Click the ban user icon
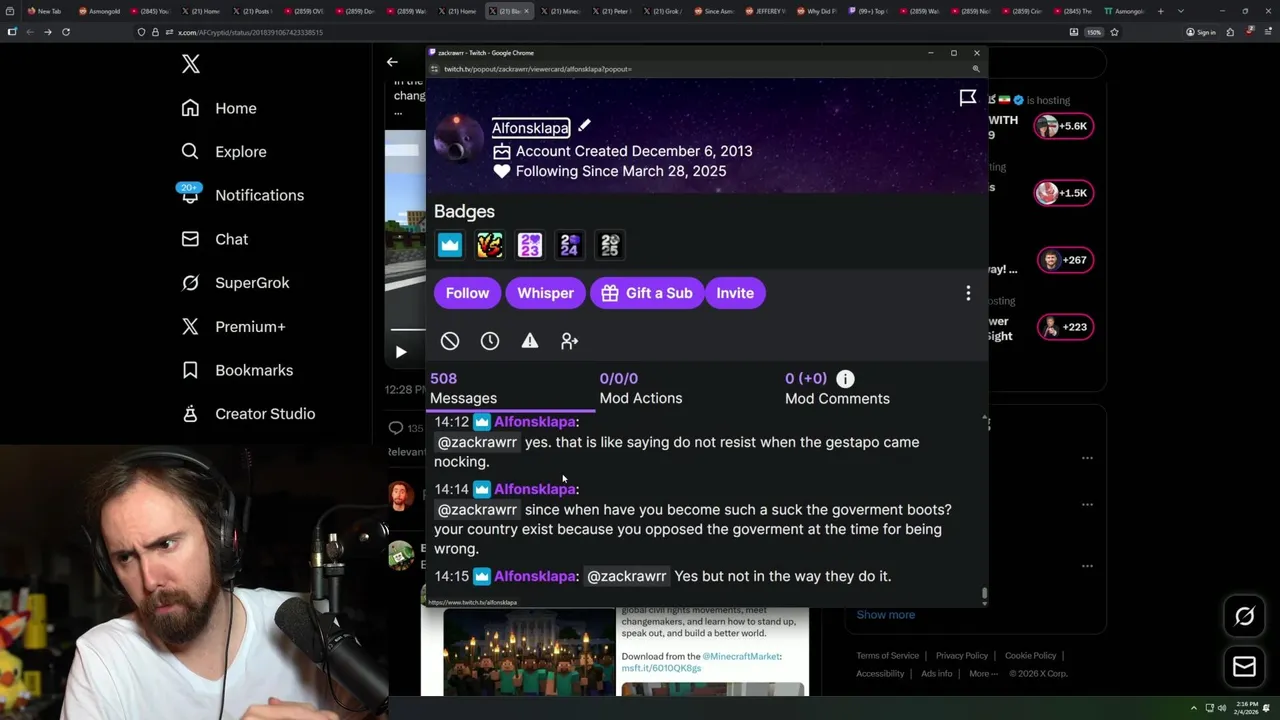1280x720 pixels. (450, 341)
